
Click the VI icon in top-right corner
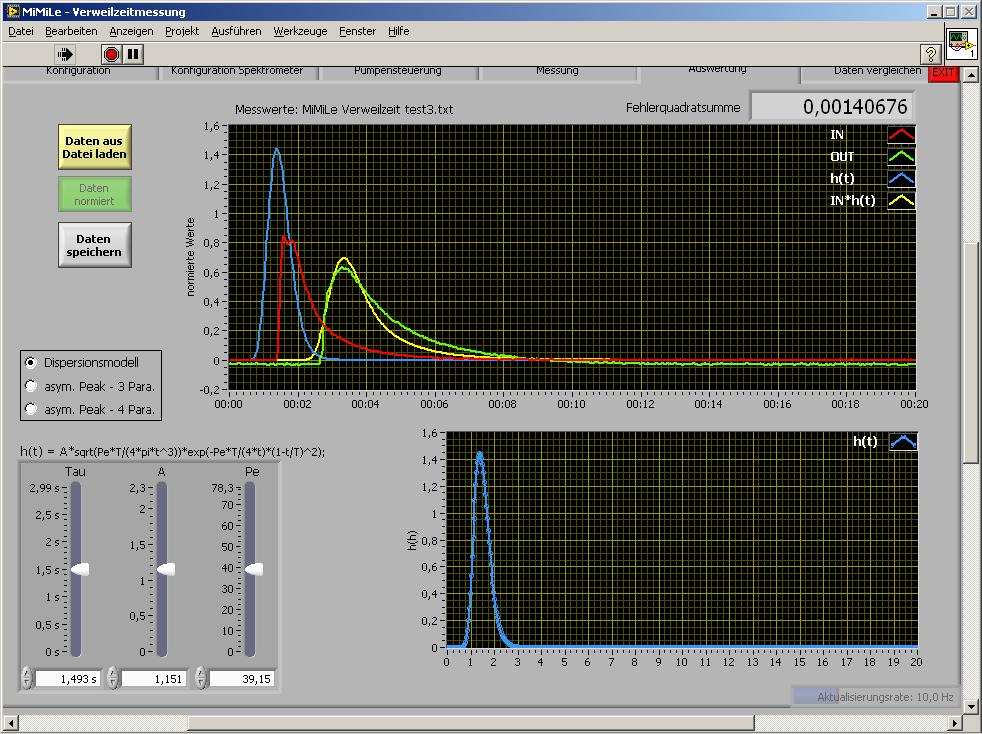(961, 45)
